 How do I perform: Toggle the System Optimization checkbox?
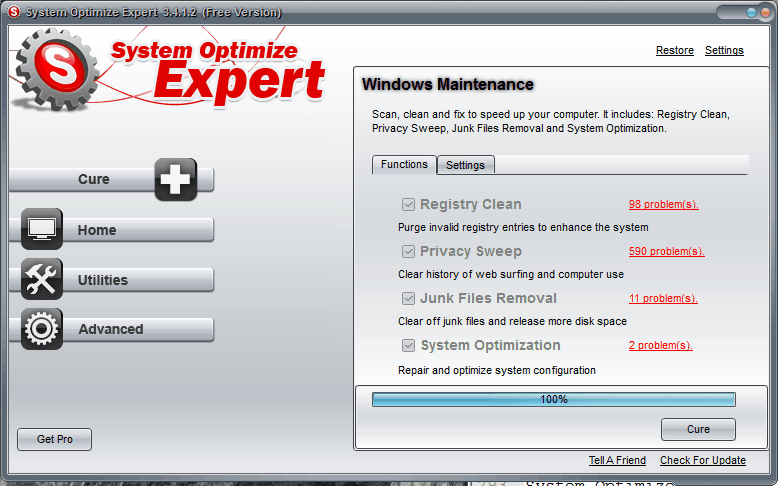click(408, 346)
